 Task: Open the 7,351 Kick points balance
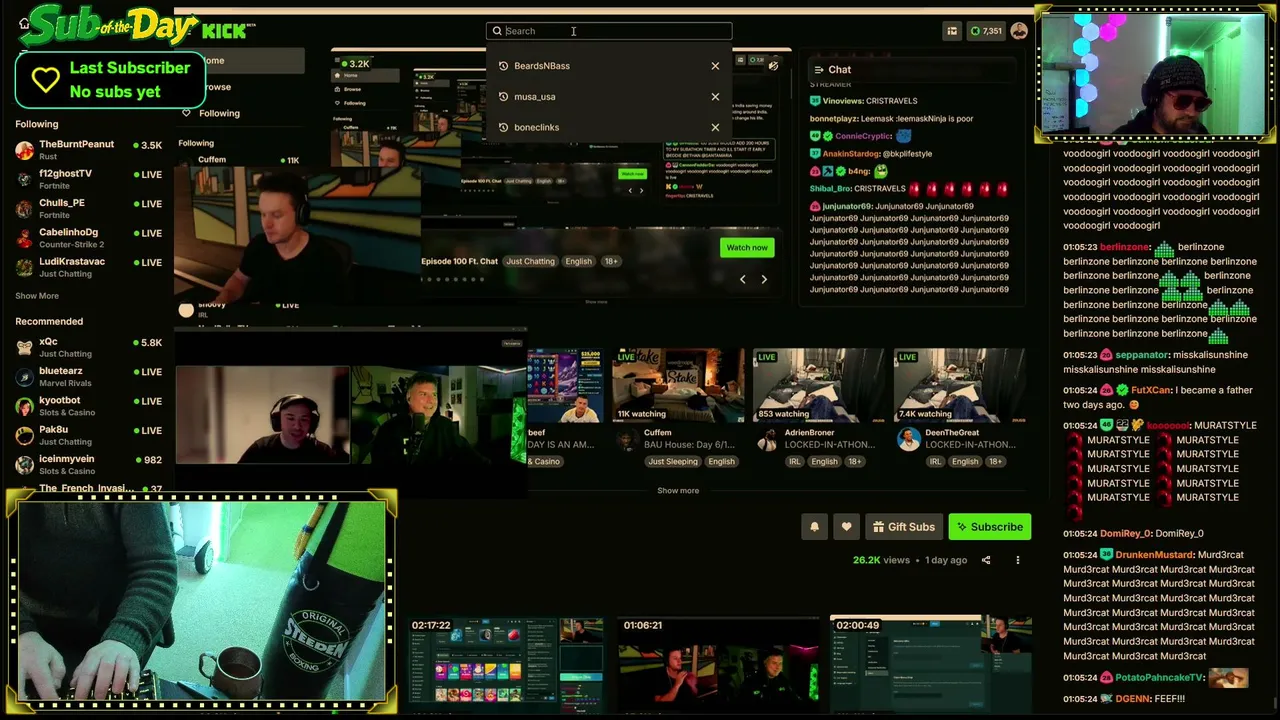985,31
